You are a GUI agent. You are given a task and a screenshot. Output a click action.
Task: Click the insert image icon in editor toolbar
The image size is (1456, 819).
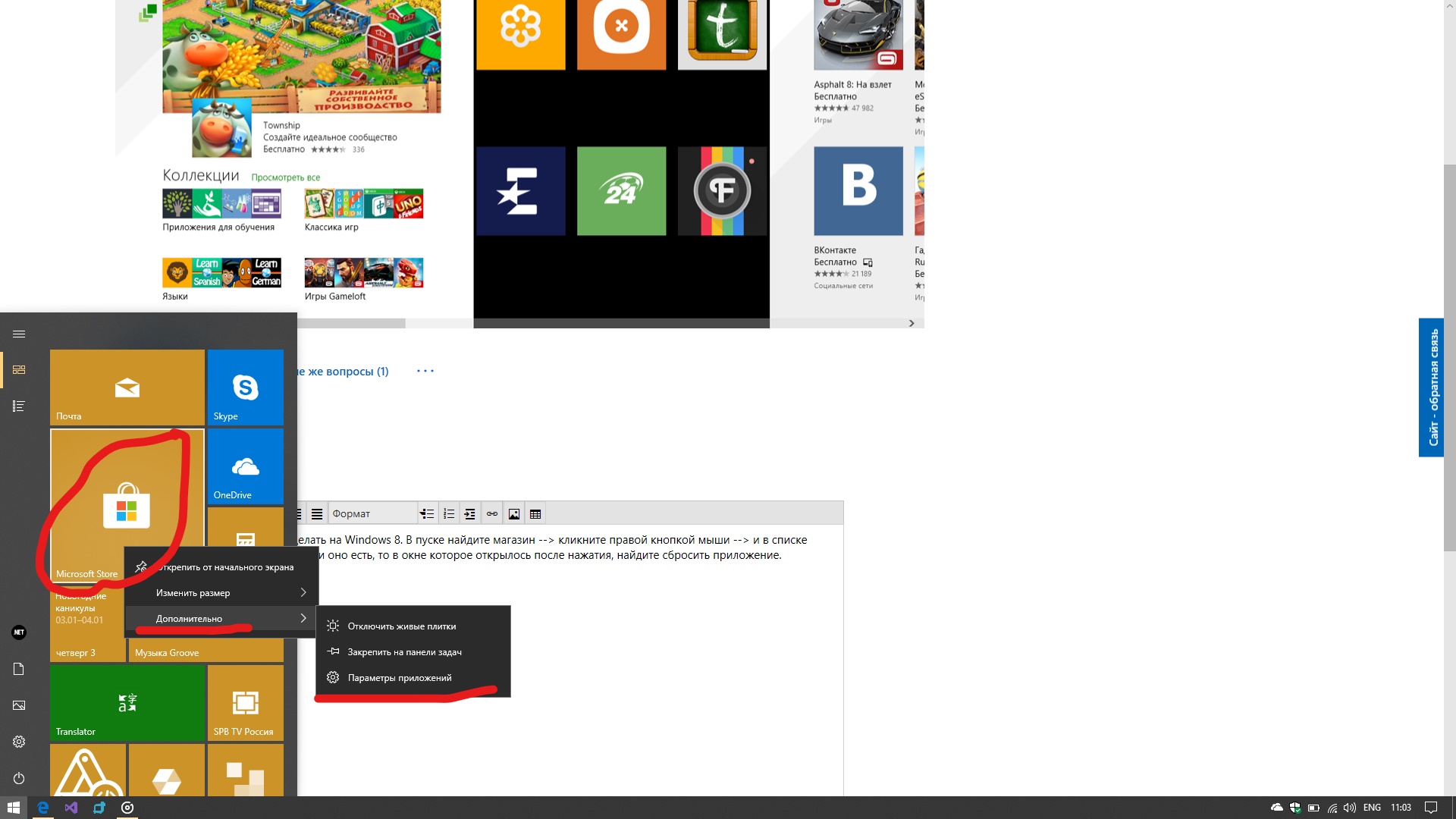pos(514,513)
